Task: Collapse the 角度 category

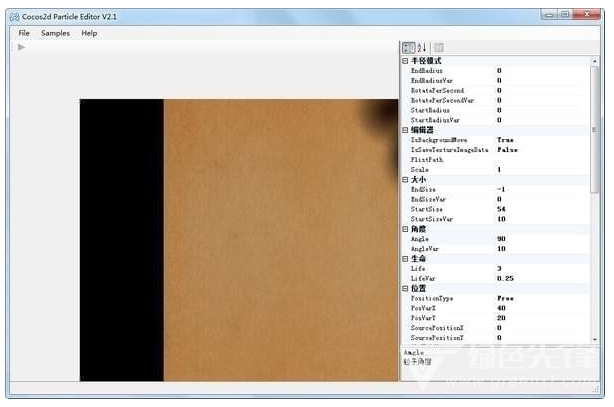Action: point(405,229)
